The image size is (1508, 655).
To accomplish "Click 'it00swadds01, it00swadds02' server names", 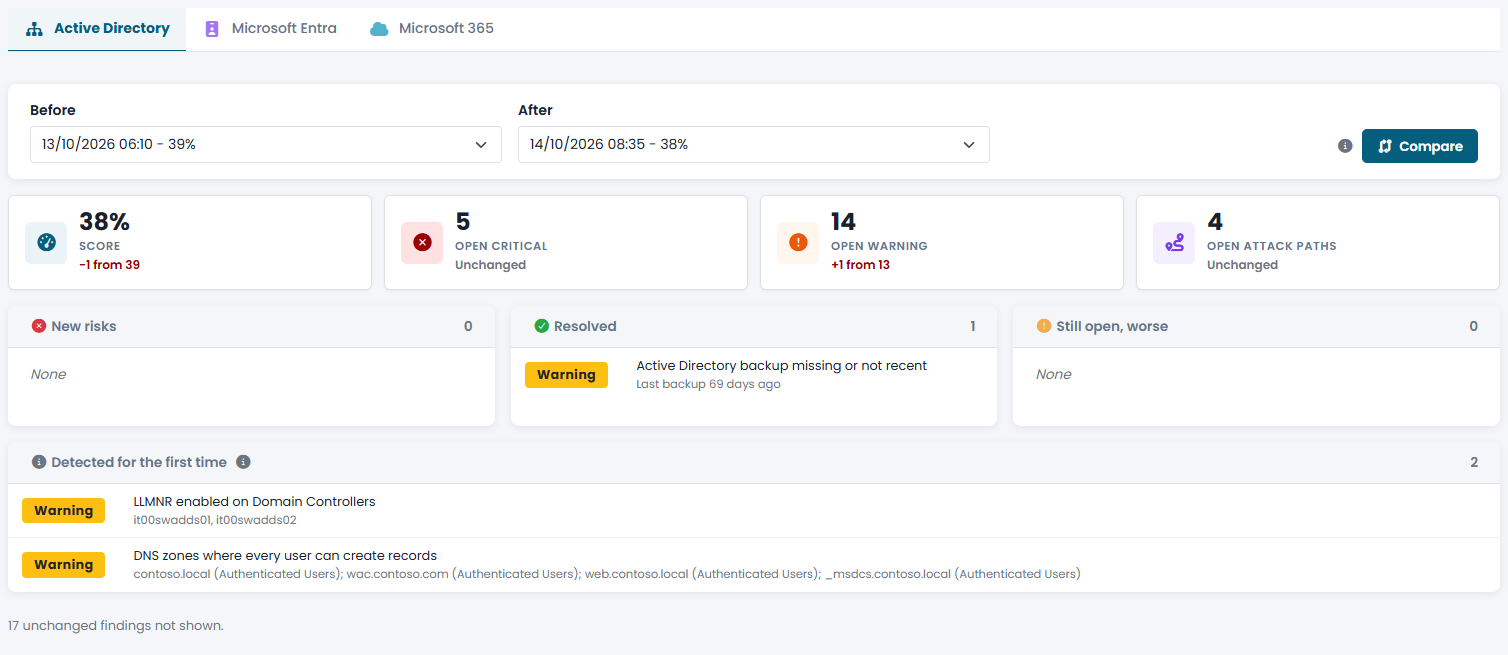I will 215,520.
